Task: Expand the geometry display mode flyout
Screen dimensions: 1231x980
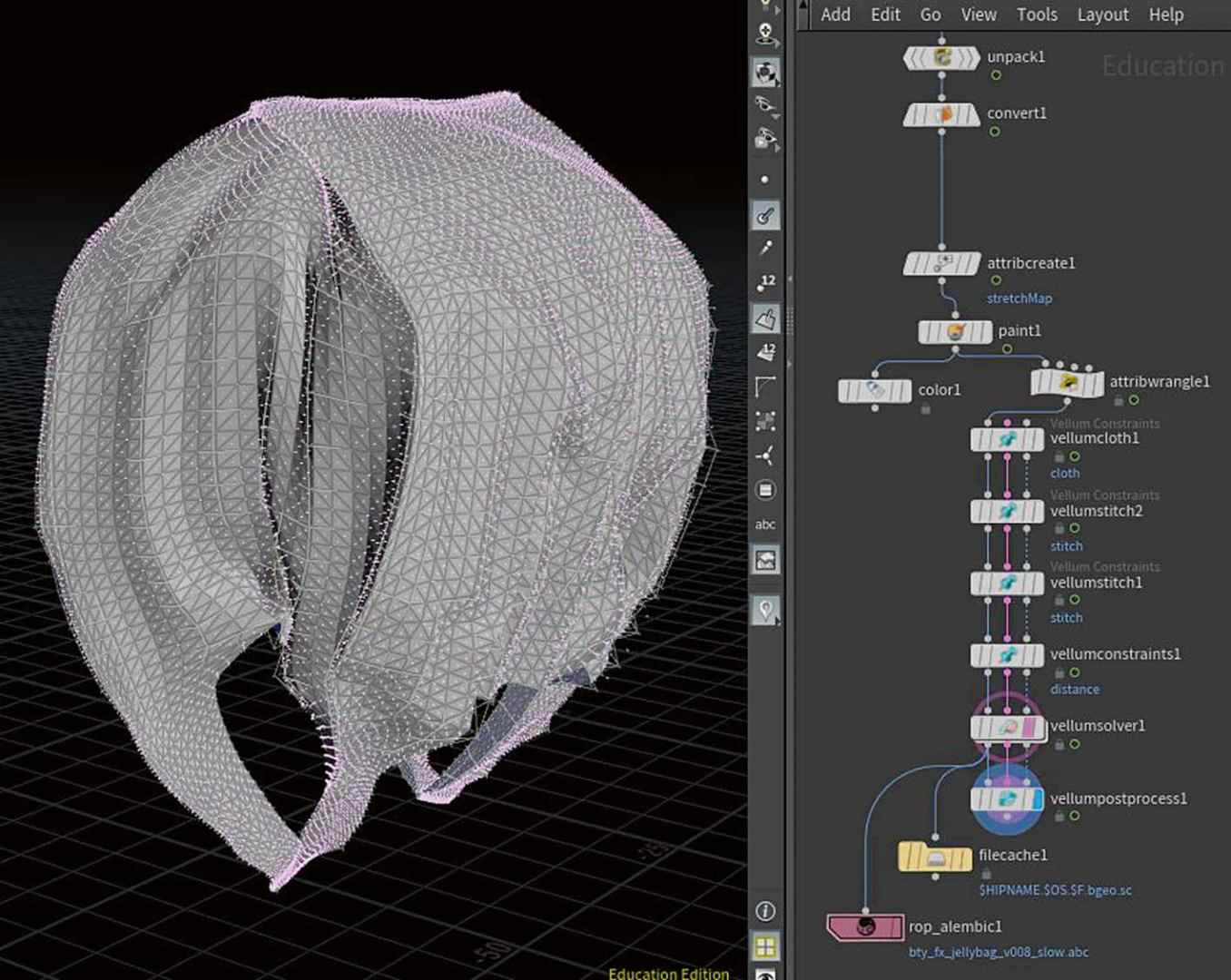Action: tap(778, 148)
